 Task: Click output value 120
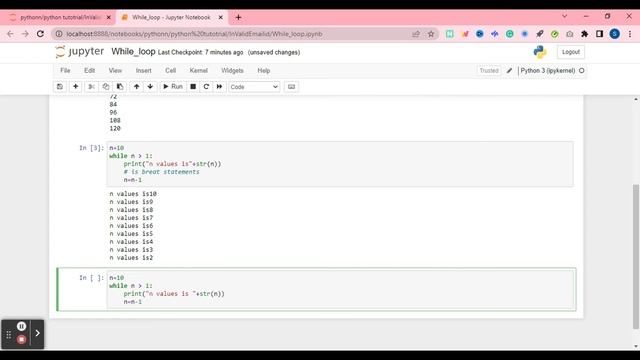pyautogui.click(x=115, y=129)
